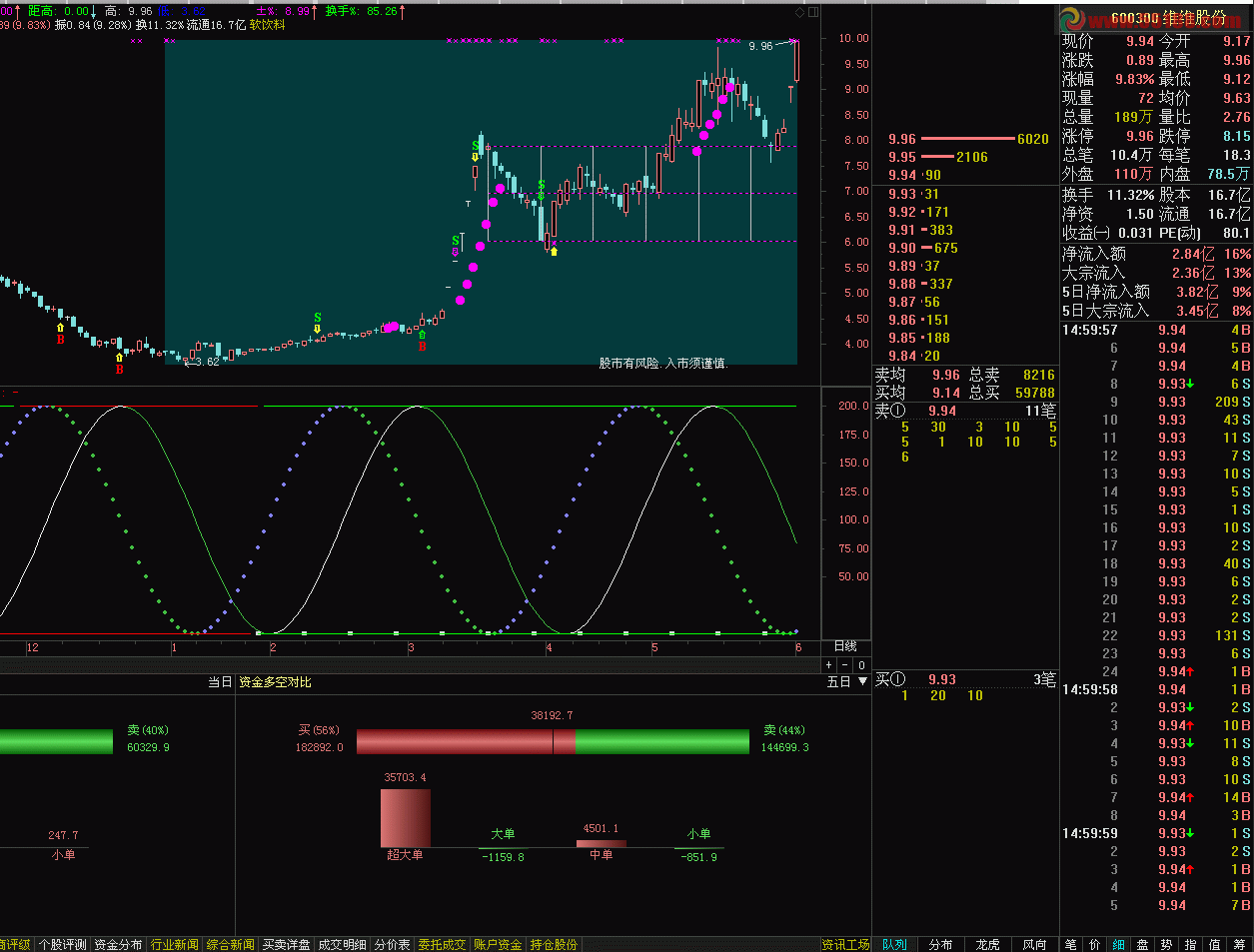Zoom in chart with the plus button
The height and width of the screenshot is (952, 1254).
point(829,664)
